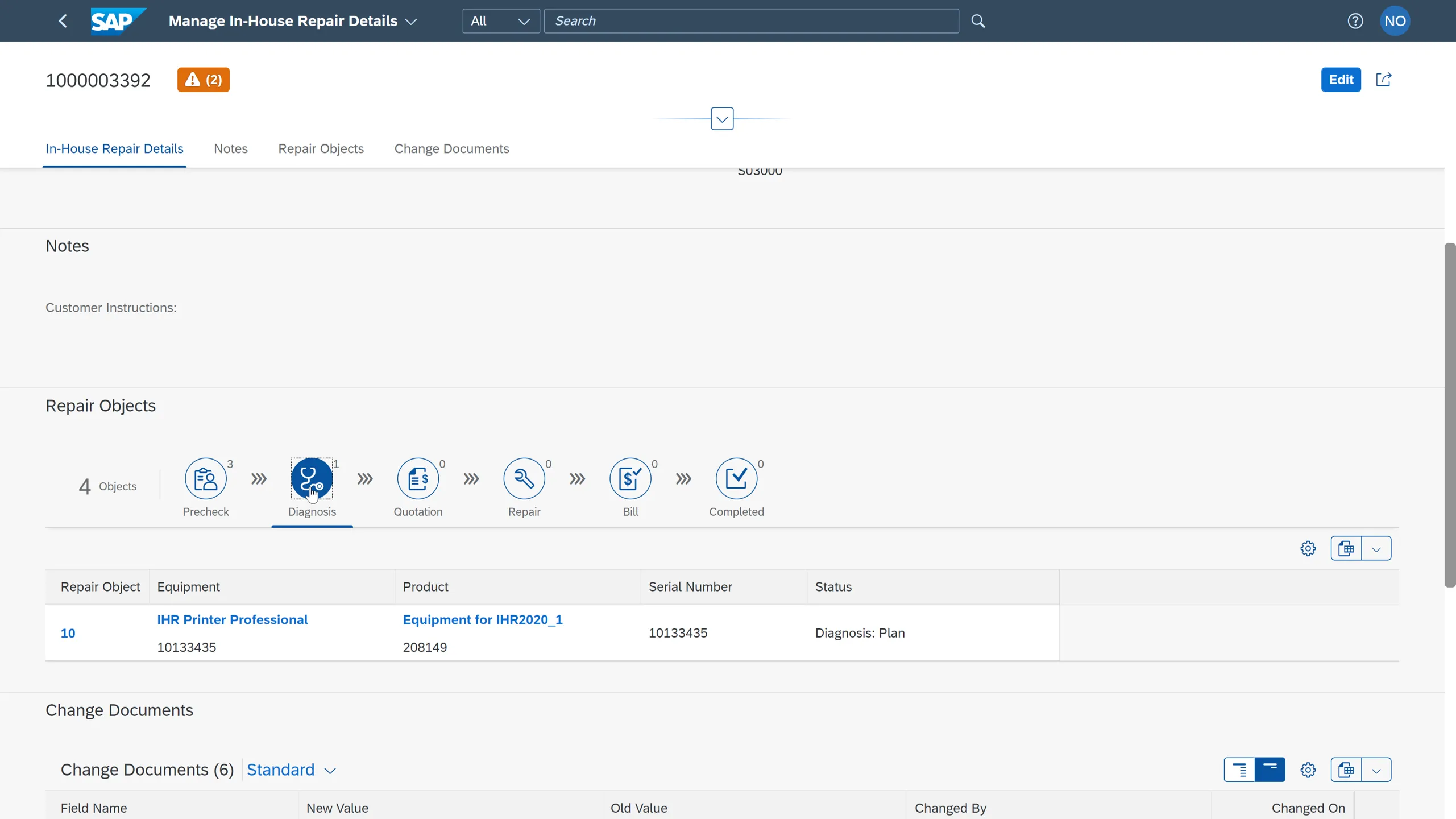This screenshot has height=819, width=1456.
Task: Switch Change Documents to condensed table view
Action: (x=1270, y=769)
